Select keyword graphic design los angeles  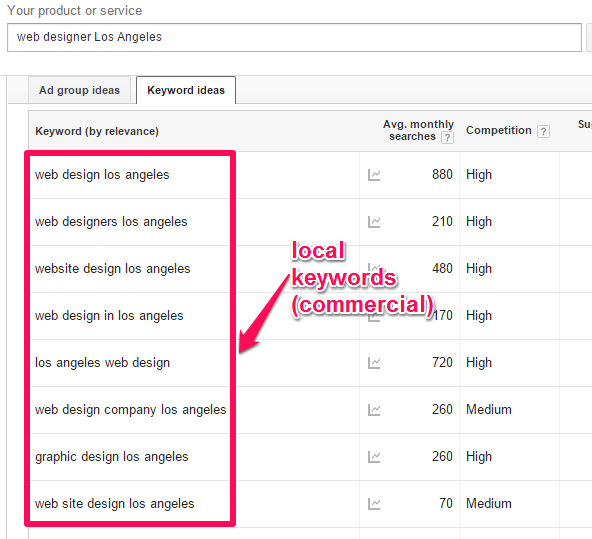(x=111, y=457)
